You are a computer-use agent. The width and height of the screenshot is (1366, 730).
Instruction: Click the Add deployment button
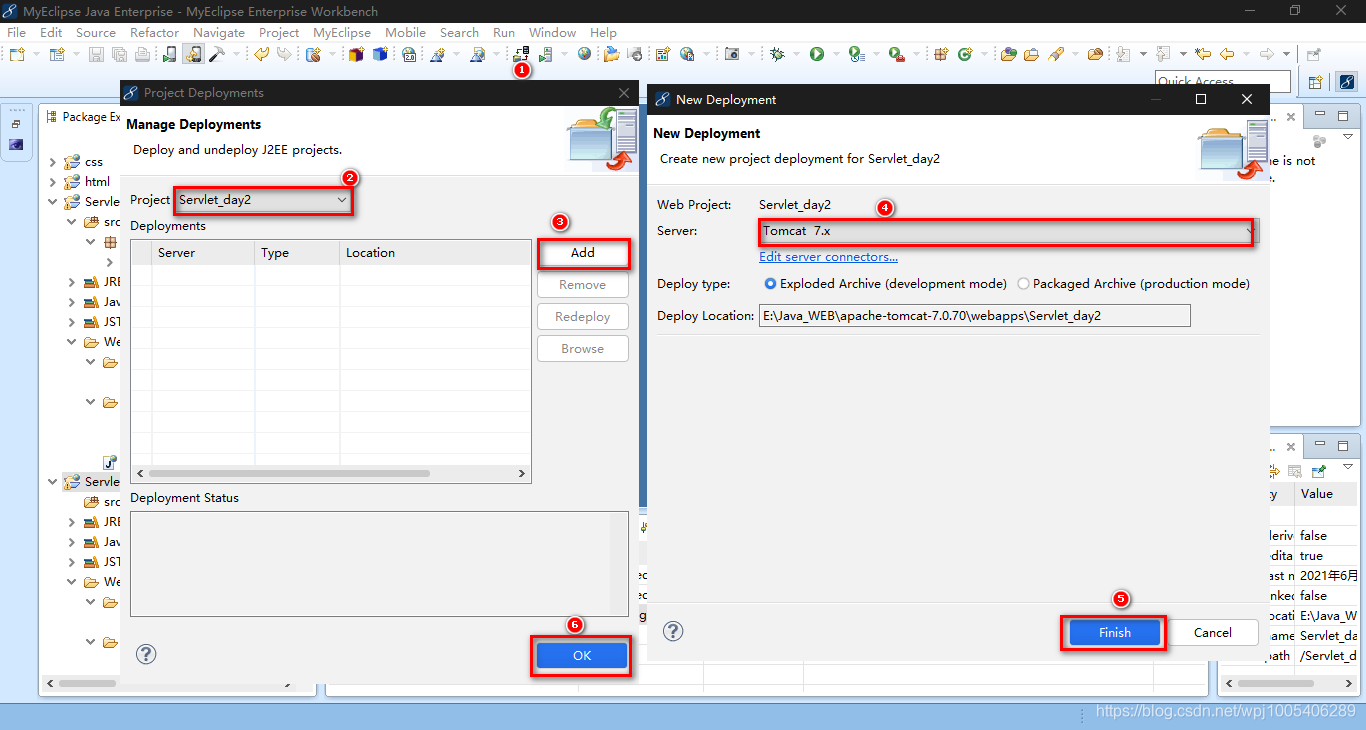583,253
